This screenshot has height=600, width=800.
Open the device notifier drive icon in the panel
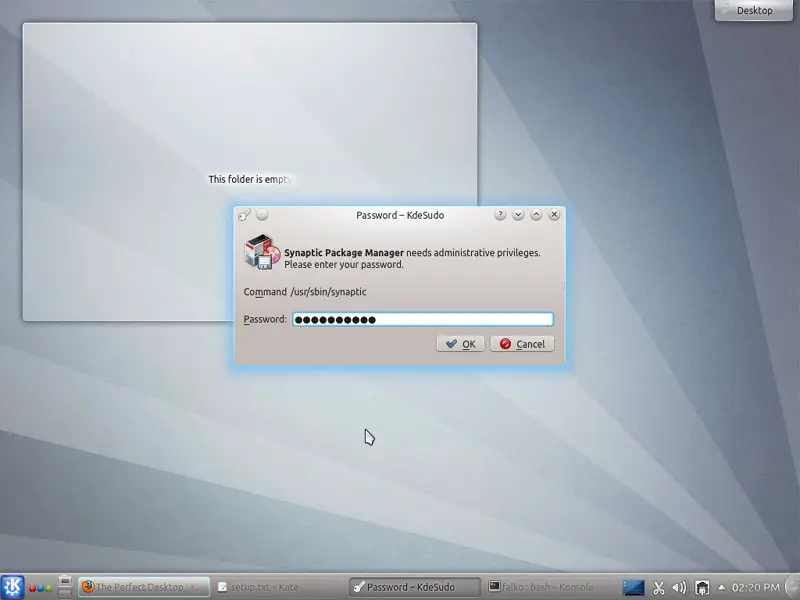[65, 587]
